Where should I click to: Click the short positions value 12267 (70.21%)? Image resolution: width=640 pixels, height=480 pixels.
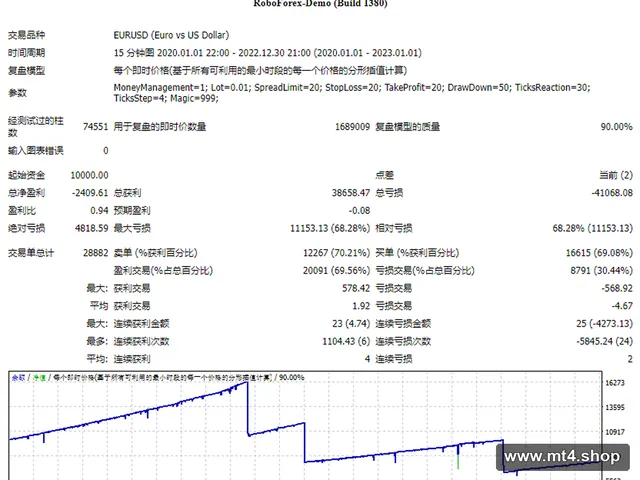tap(336, 253)
